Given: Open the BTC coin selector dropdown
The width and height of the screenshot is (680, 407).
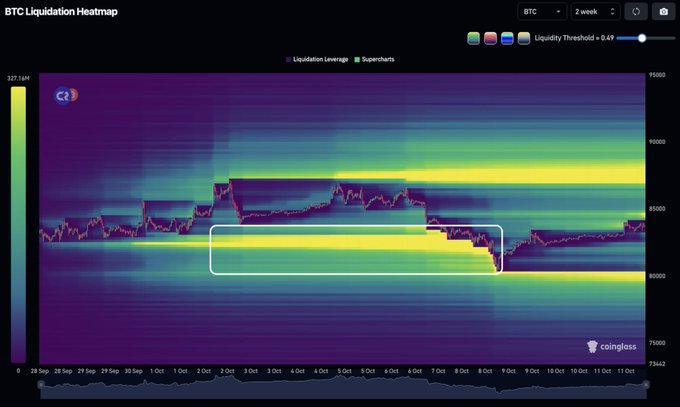Looking at the screenshot, I should click(x=542, y=12).
